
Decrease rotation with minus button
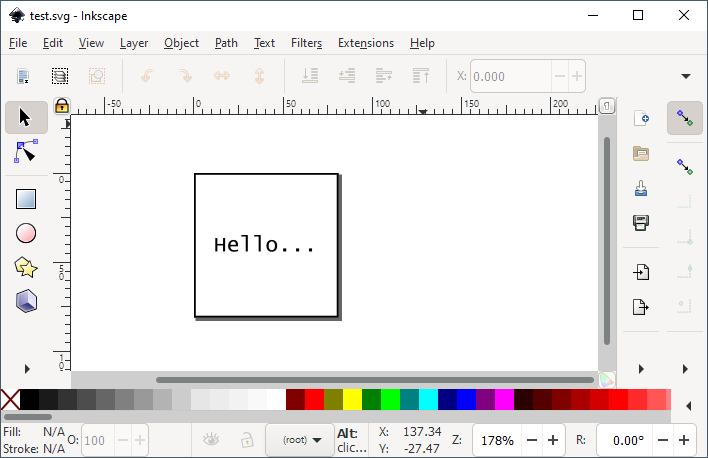coord(663,440)
